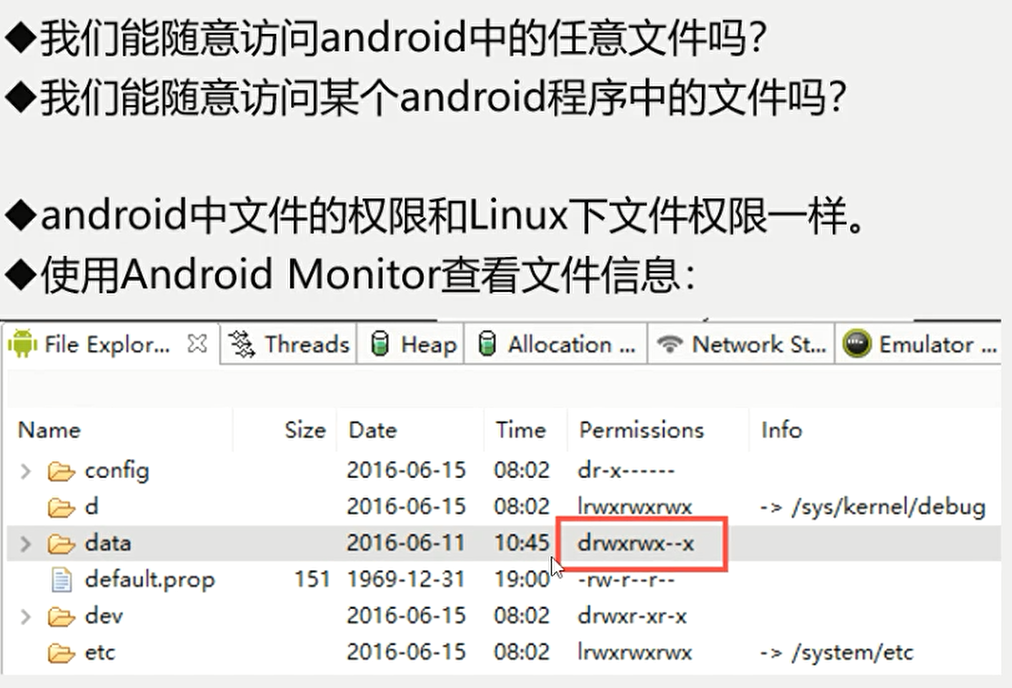Click permissions drwxr-xr-x of dev
Screen dimensions: 1012x688
coord(632,616)
